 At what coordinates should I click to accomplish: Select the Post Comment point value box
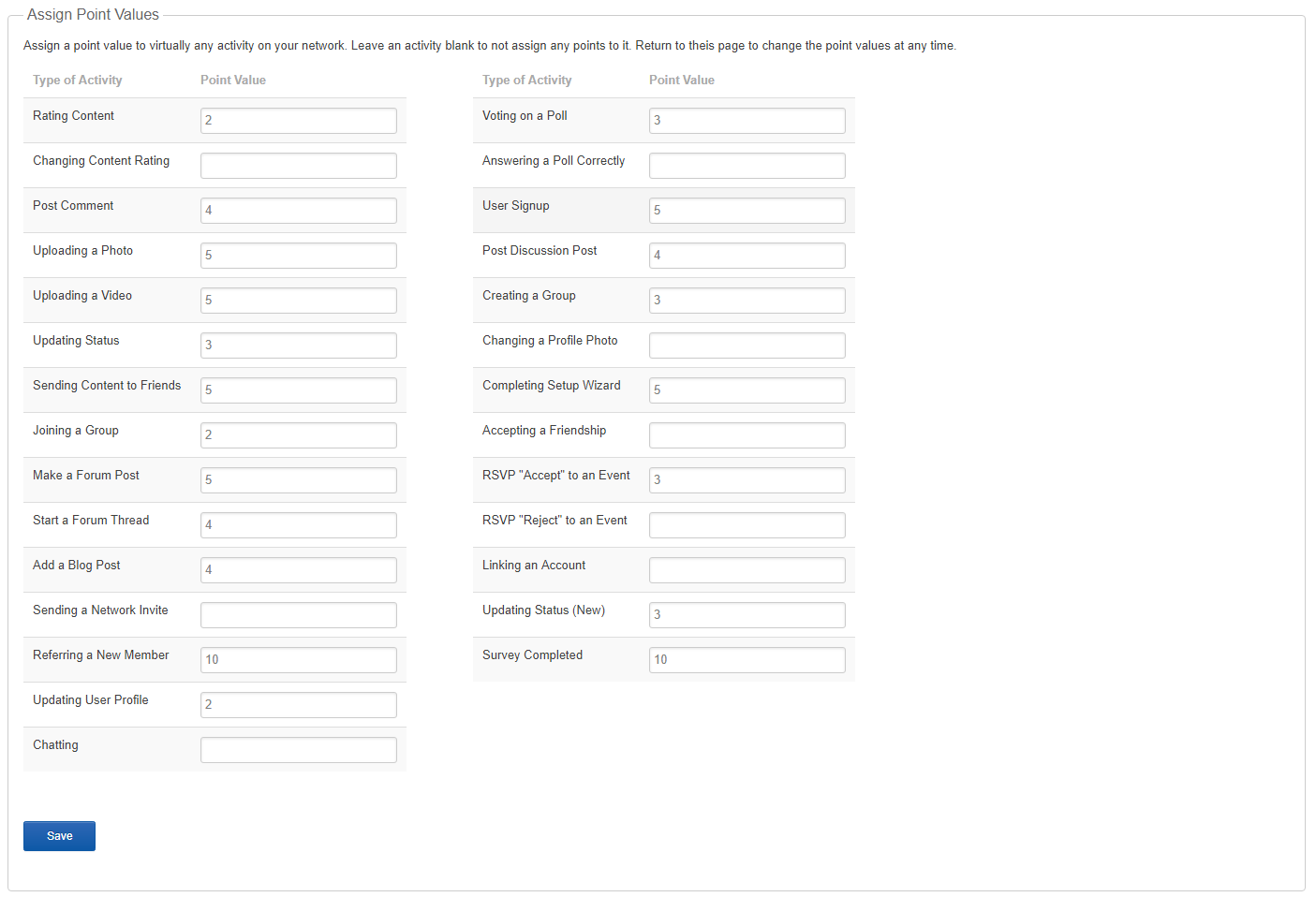(x=298, y=211)
